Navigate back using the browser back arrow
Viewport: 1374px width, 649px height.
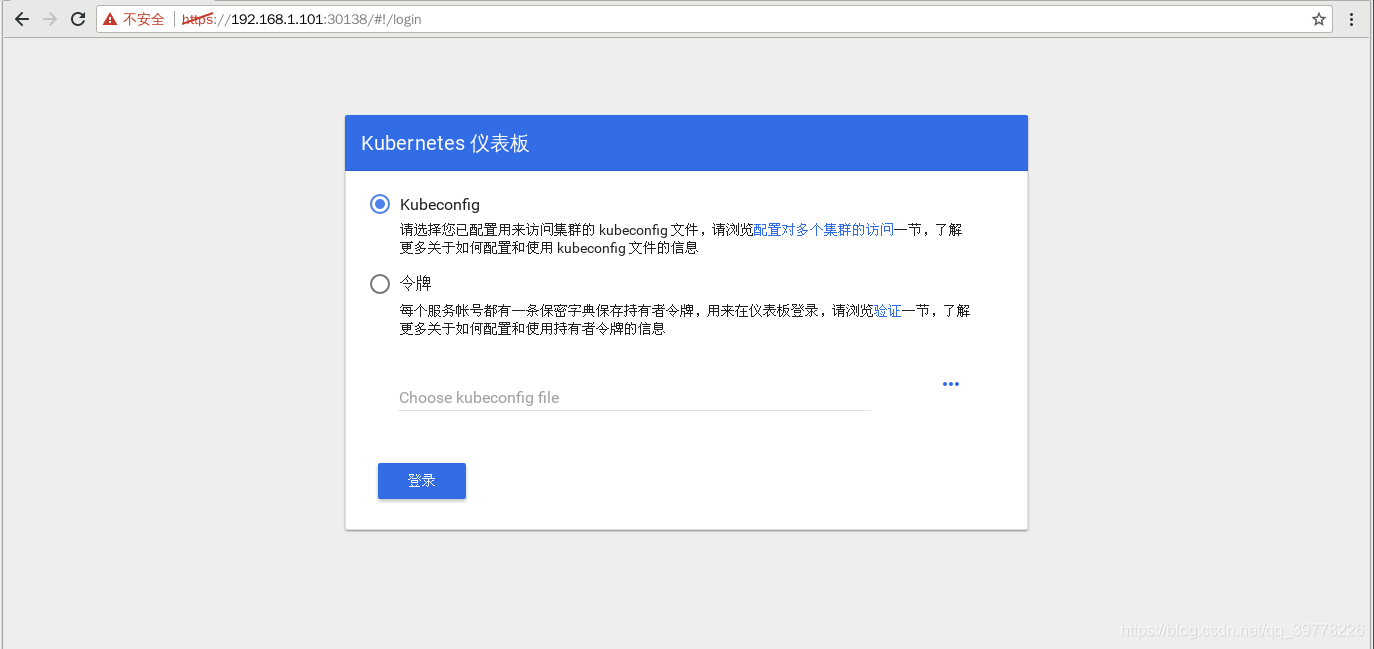[21, 18]
